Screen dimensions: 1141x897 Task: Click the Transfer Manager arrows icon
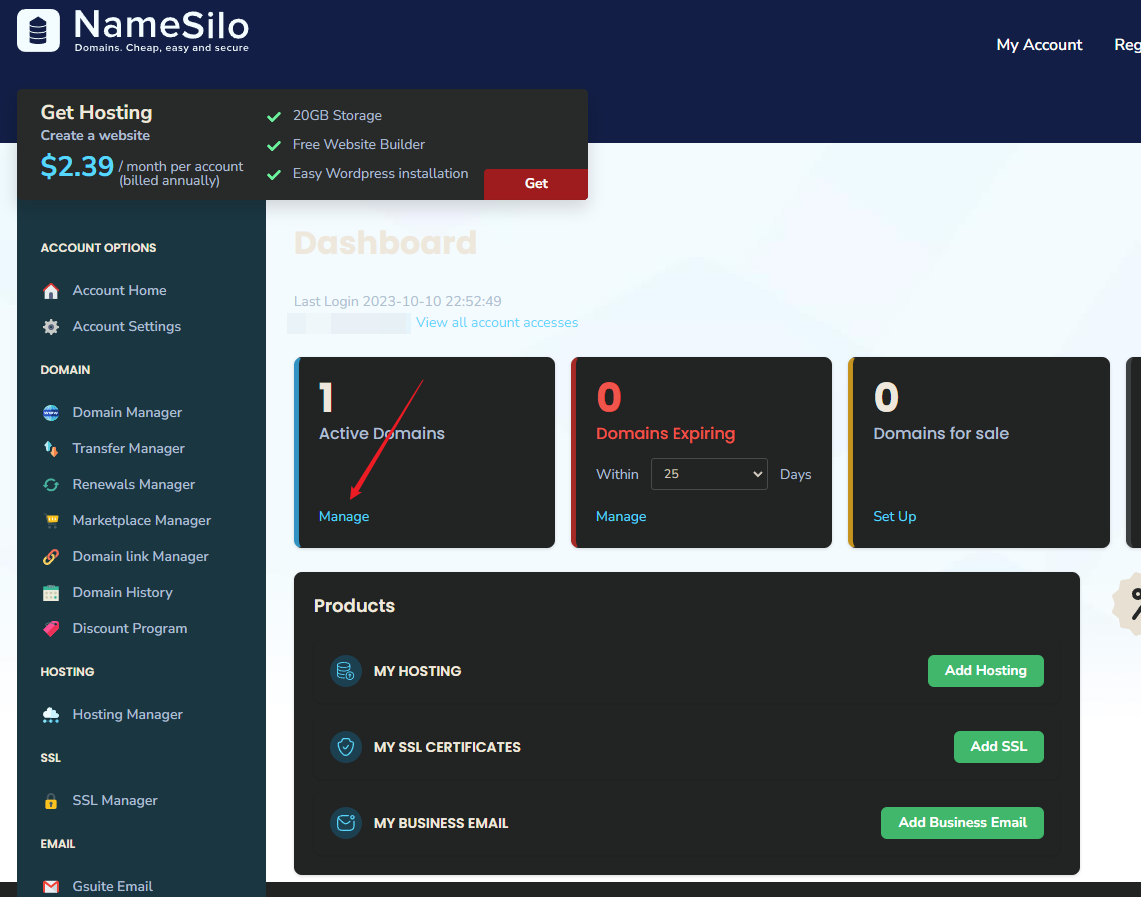tap(51, 449)
